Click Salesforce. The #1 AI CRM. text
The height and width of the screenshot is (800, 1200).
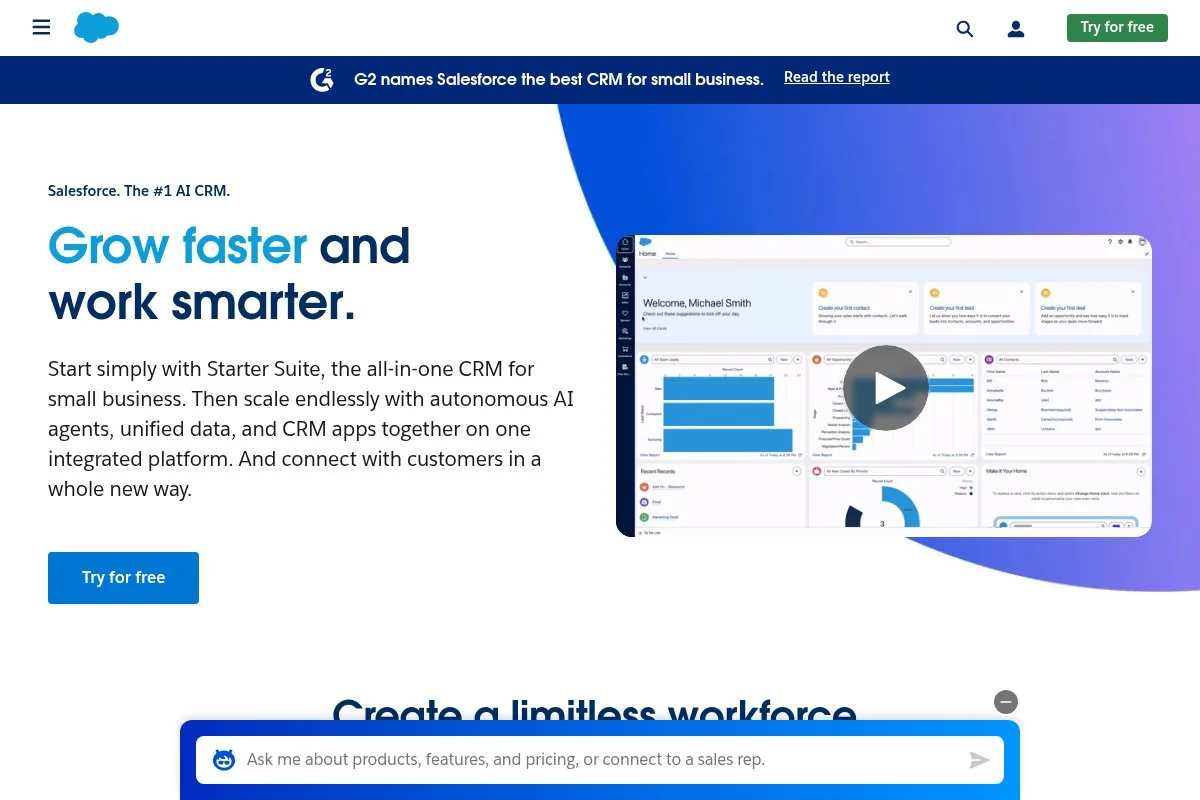139,191
